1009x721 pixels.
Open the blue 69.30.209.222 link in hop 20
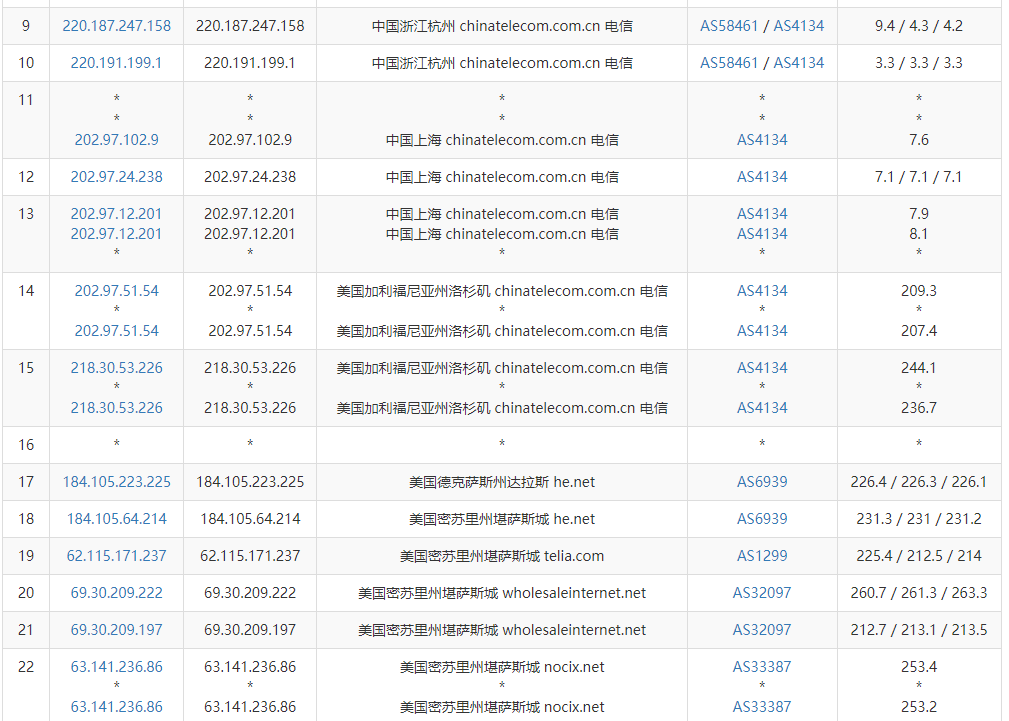click(x=116, y=593)
